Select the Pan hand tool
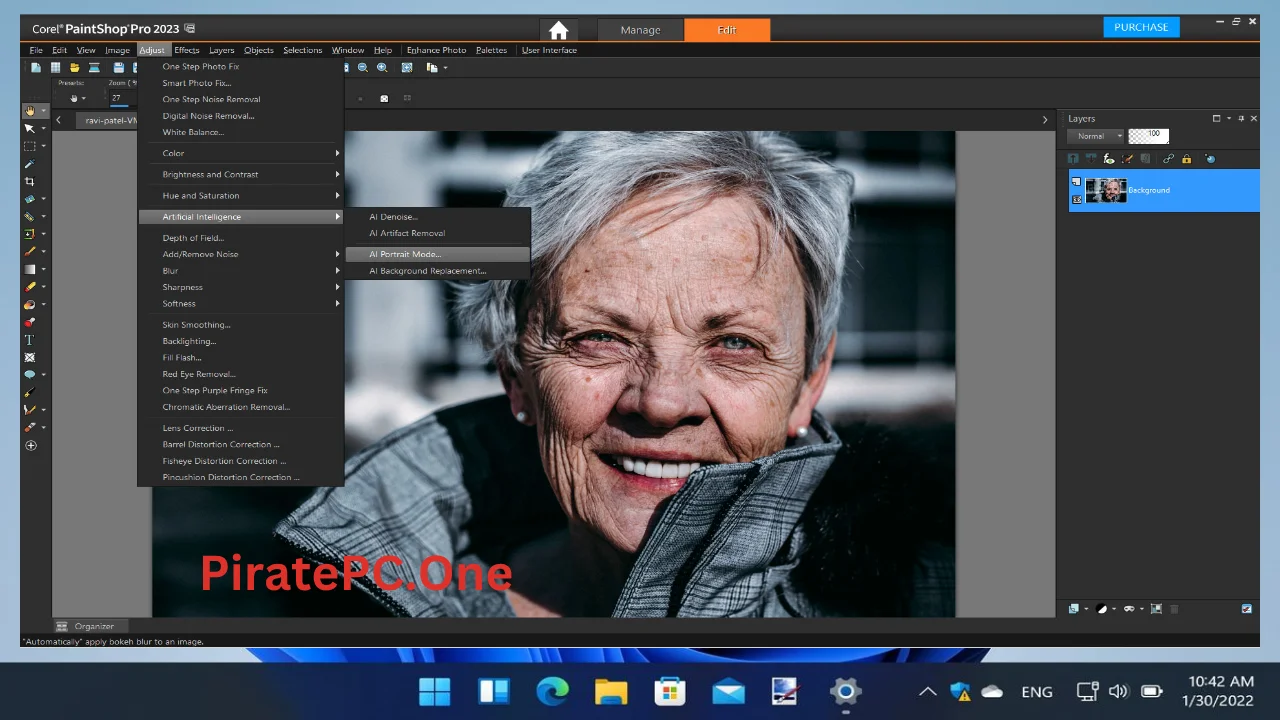This screenshot has width=1280, height=720. pyautogui.click(x=30, y=111)
